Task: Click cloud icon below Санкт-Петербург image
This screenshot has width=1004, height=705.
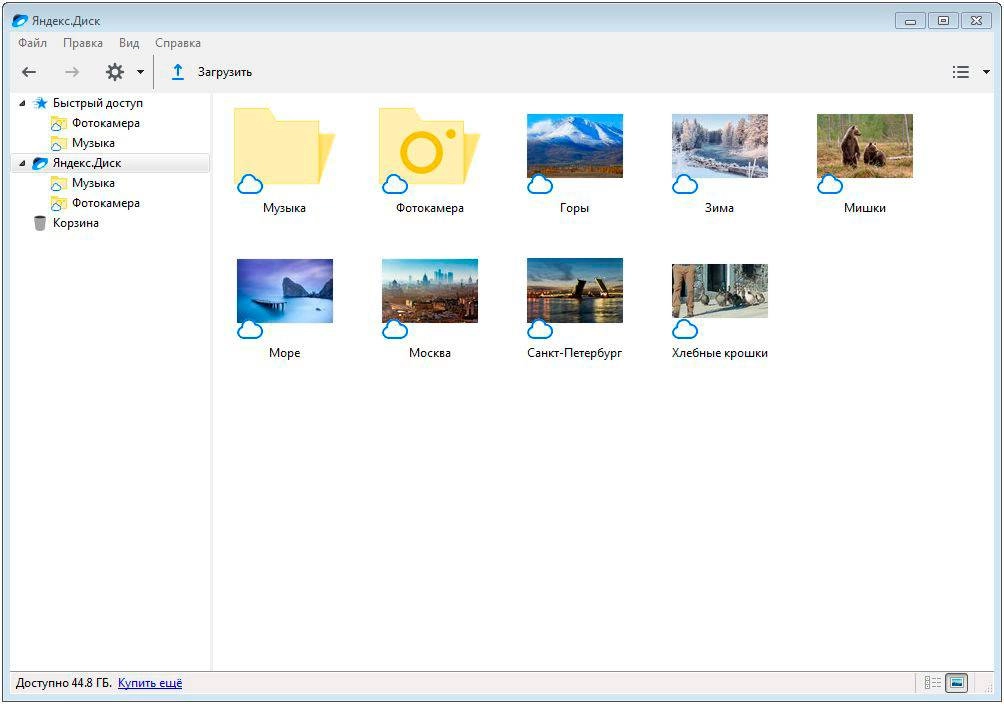Action: pos(540,329)
